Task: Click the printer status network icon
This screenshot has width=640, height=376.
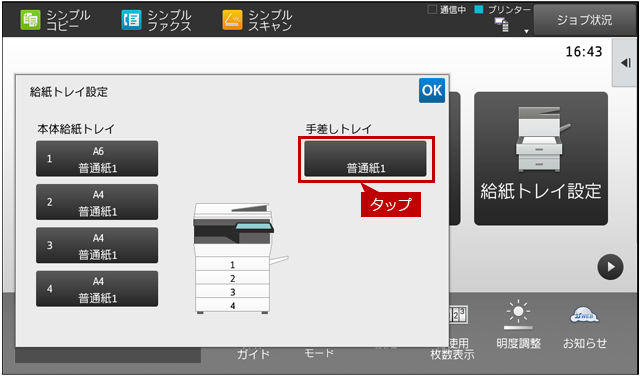Action: pos(502,24)
